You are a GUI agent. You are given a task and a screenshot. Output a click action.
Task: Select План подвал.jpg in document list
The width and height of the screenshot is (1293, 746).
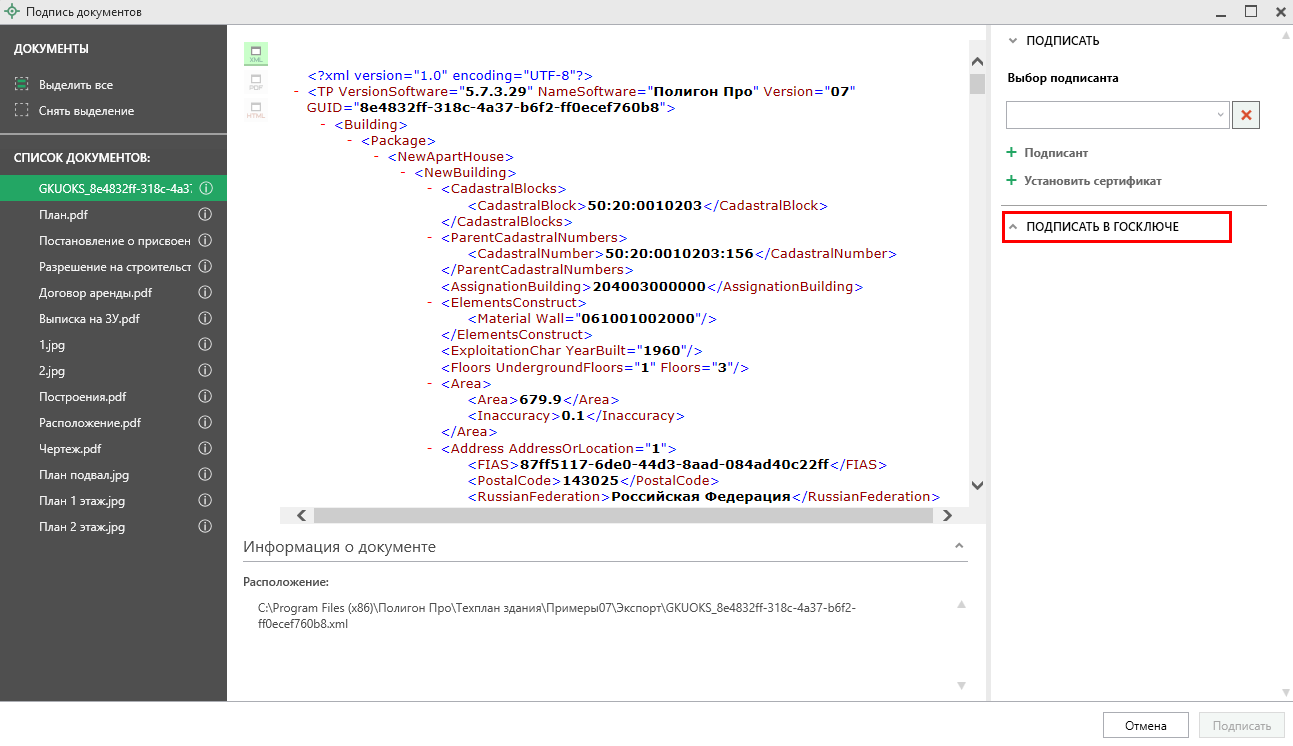coord(84,475)
